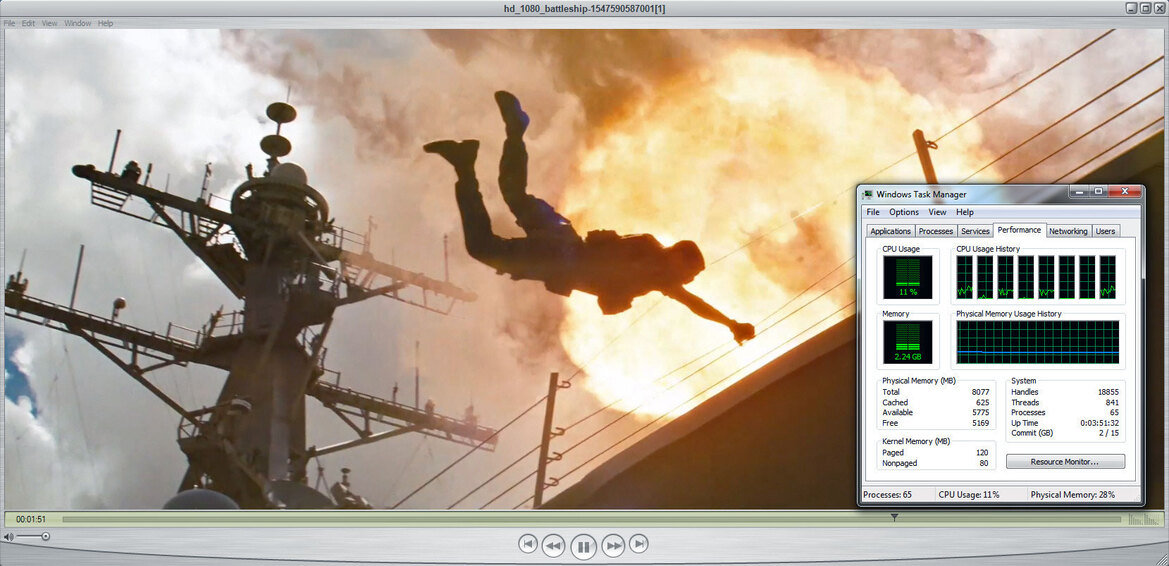This screenshot has height=566, width=1169.
Task: Pause the video with the center button
Action: (x=583, y=547)
